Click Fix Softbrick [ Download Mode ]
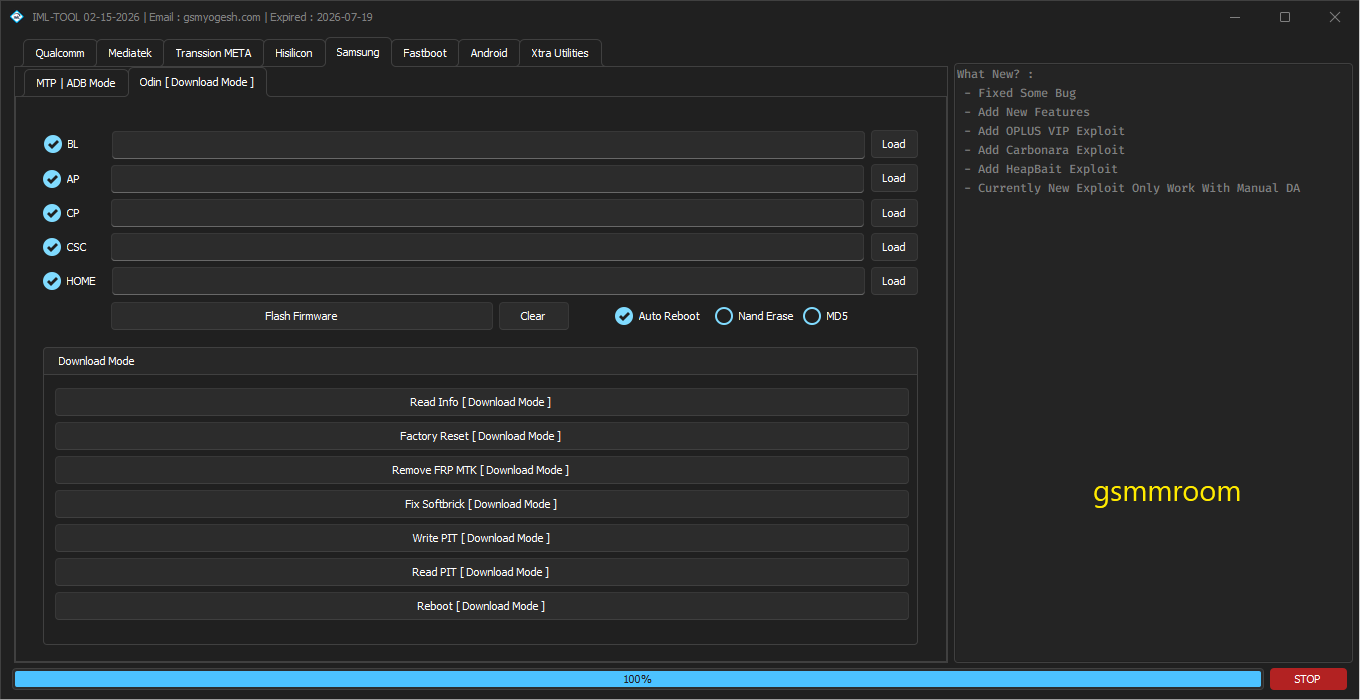The height and width of the screenshot is (700, 1360). (x=481, y=504)
